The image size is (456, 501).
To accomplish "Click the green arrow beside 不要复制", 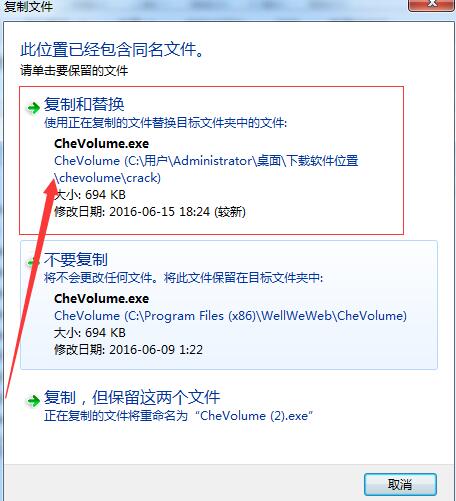I will [x=32, y=263].
